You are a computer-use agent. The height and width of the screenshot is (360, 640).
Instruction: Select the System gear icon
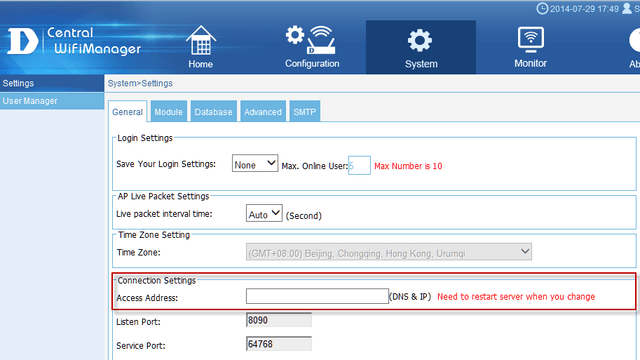tap(420, 40)
